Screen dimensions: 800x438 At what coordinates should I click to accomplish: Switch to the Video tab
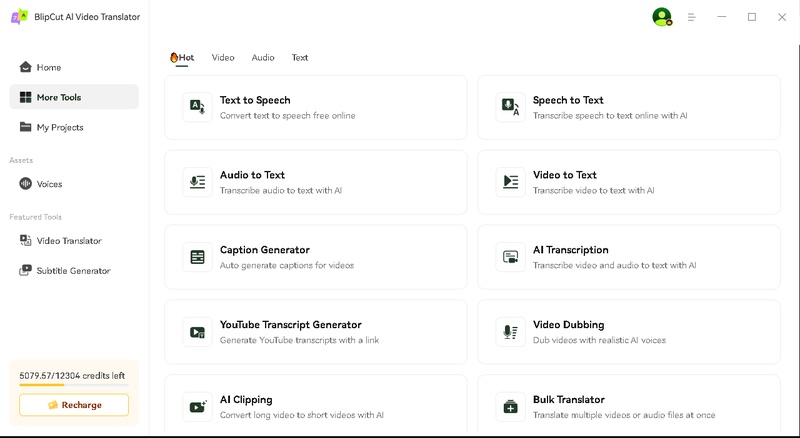(x=223, y=58)
